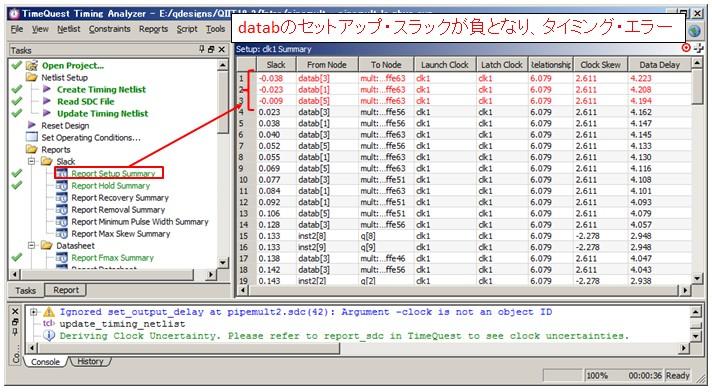Sort table by To Node column header
The width and height of the screenshot is (712, 392).
pos(386,65)
